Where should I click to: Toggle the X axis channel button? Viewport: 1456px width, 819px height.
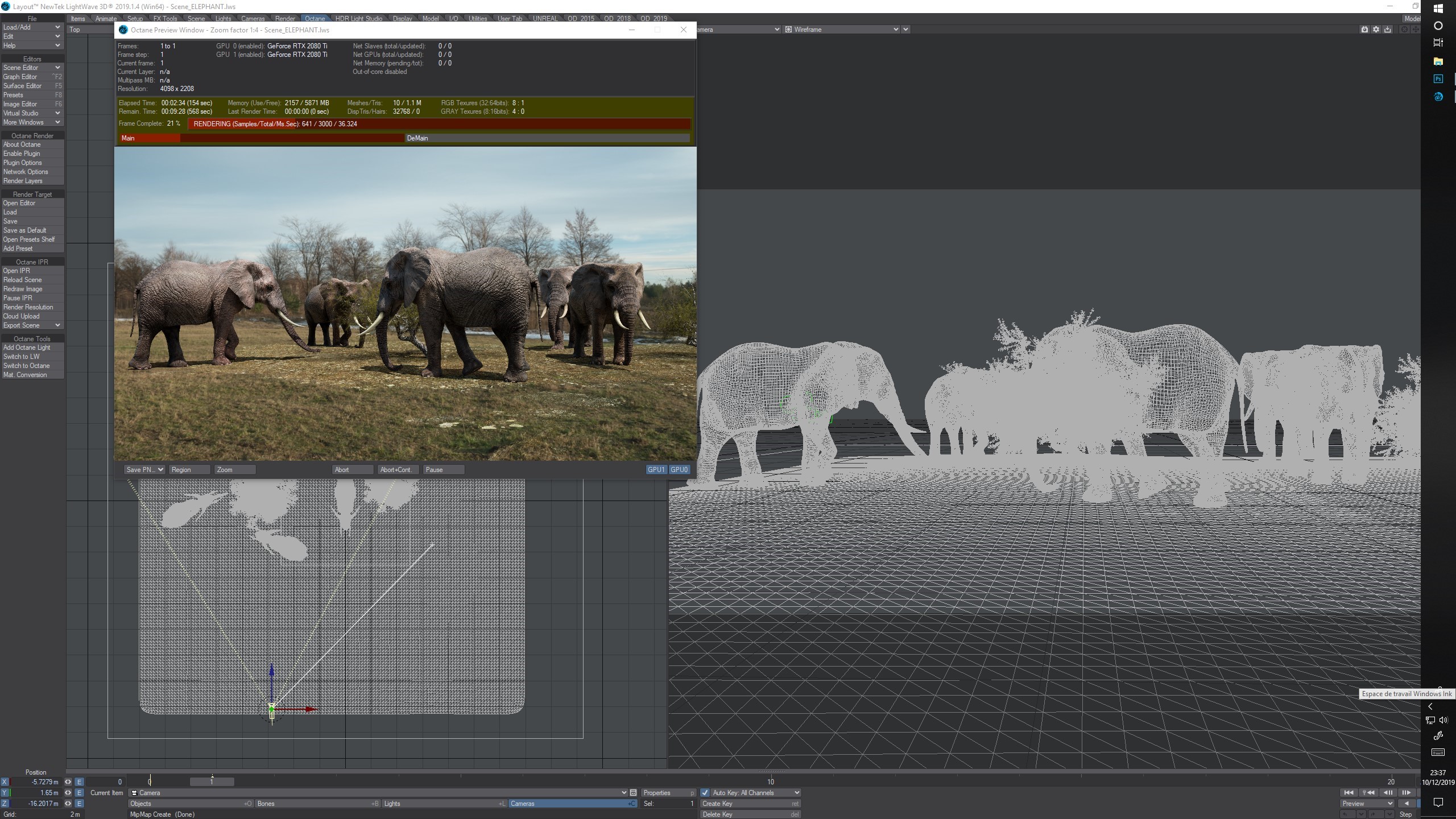(5, 782)
